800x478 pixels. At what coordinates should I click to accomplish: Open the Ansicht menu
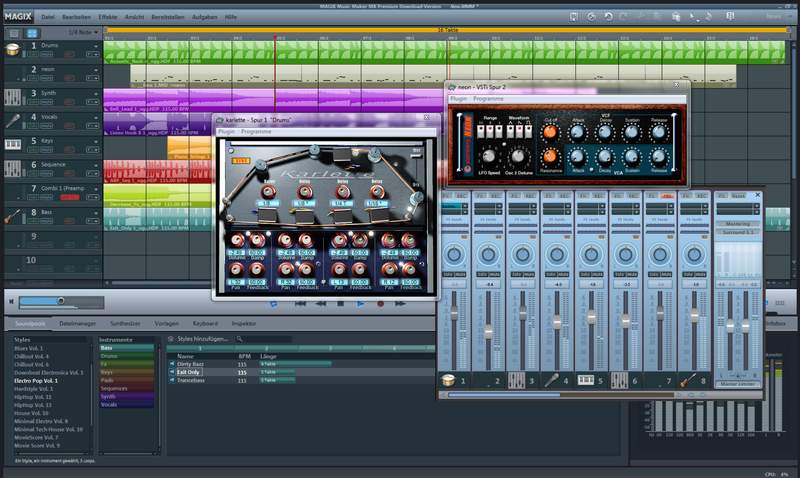[x=134, y=17]
